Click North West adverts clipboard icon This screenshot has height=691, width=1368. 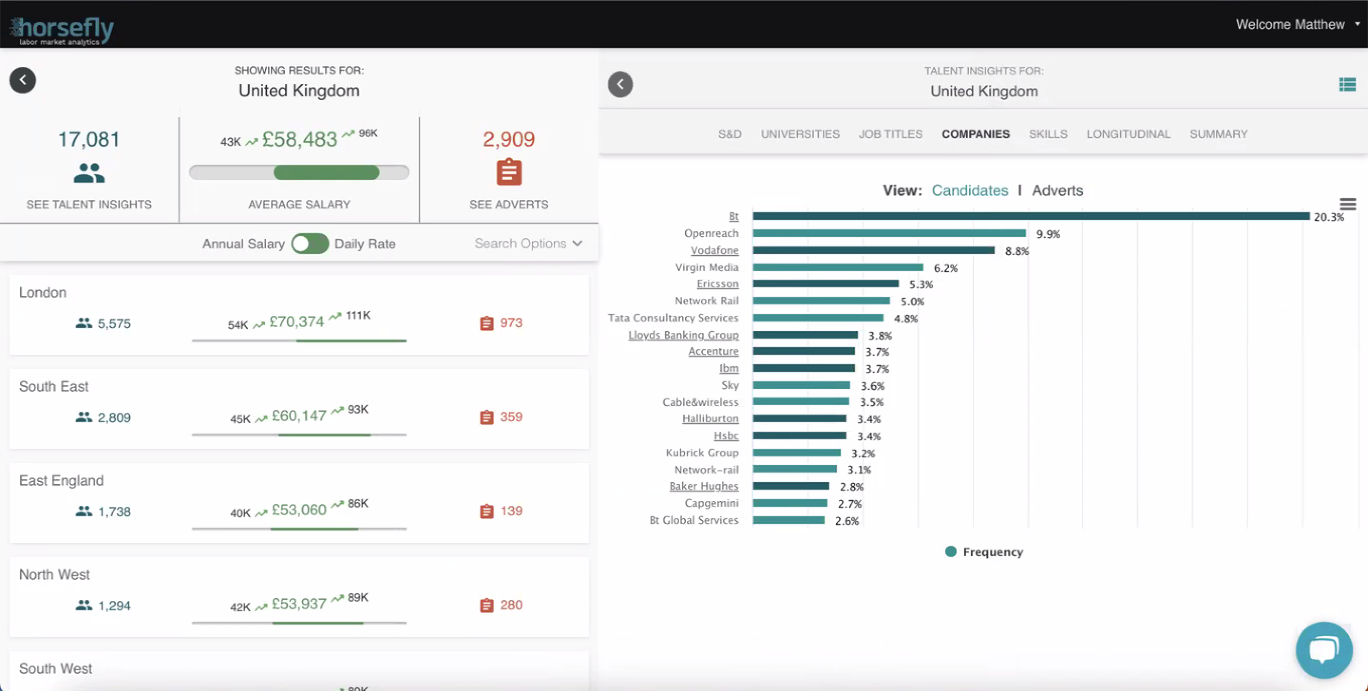(x=487, y=605)
